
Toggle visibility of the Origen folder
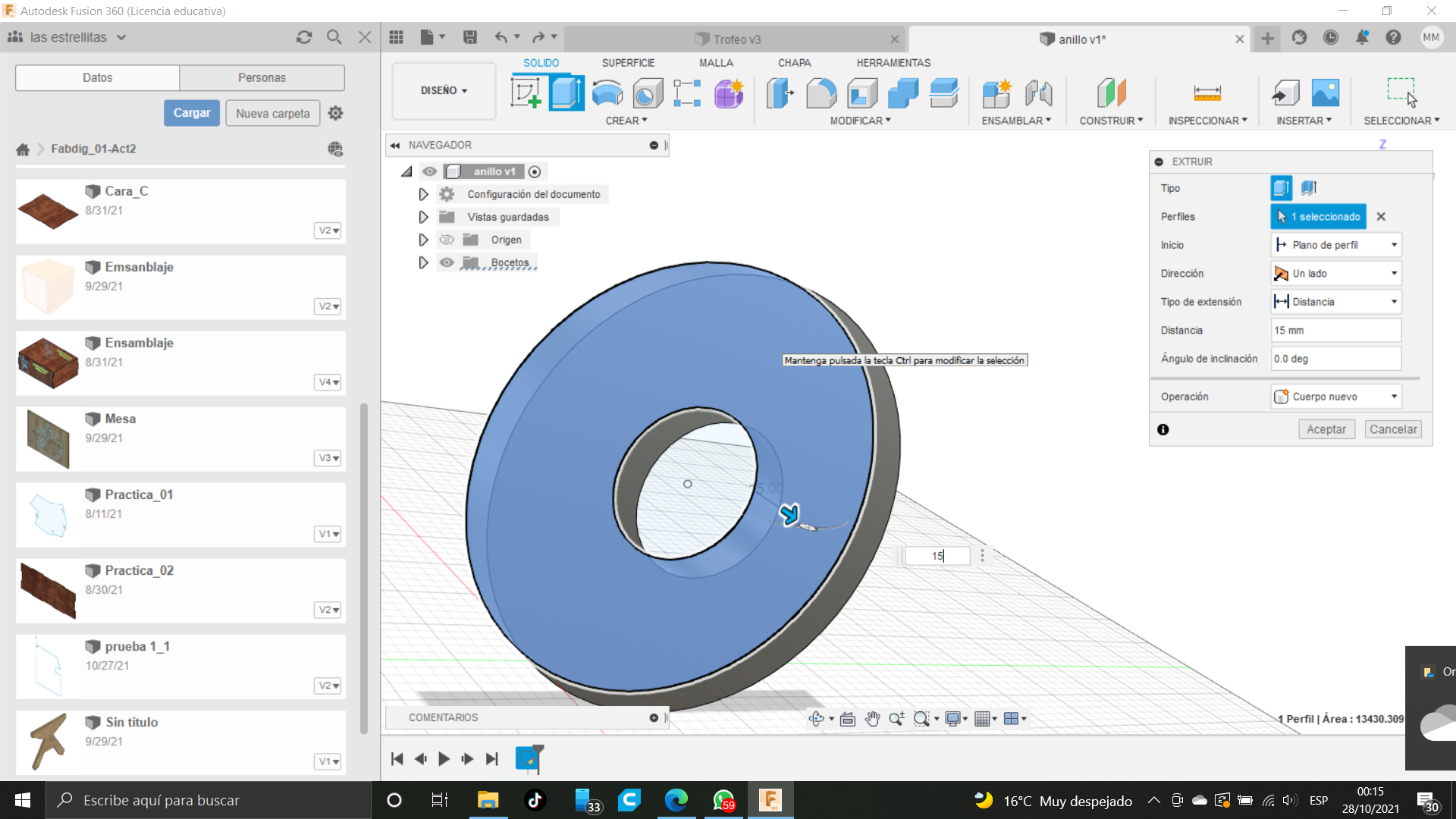(447, 240)
